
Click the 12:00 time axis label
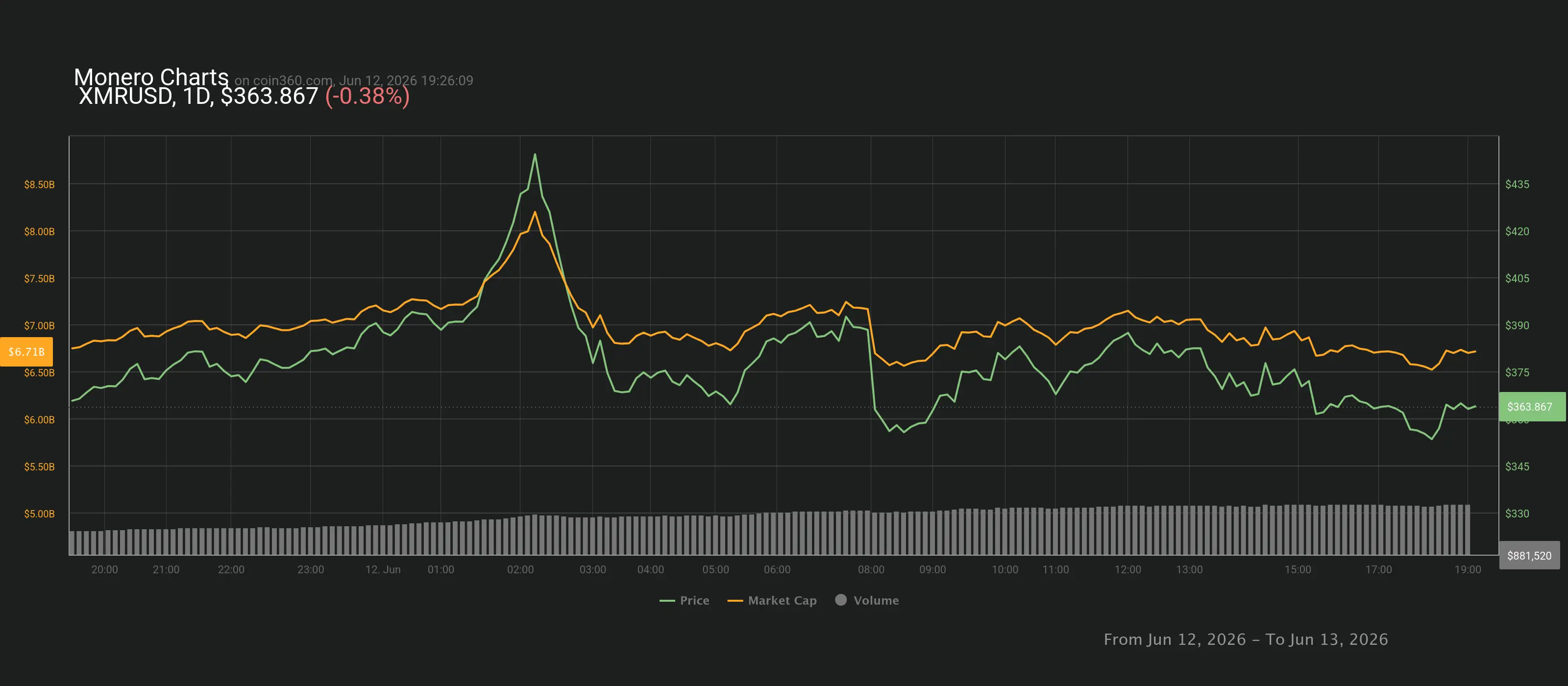pos(1128,569)
